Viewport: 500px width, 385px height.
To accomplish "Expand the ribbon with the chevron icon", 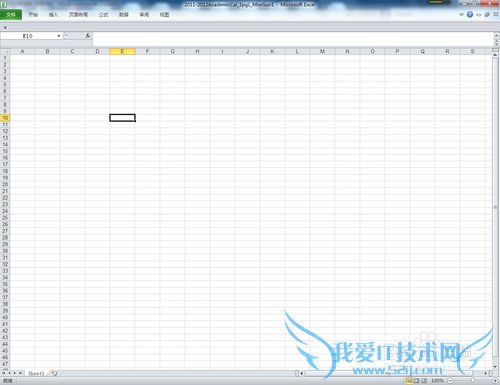I will [x=462, y=15].
